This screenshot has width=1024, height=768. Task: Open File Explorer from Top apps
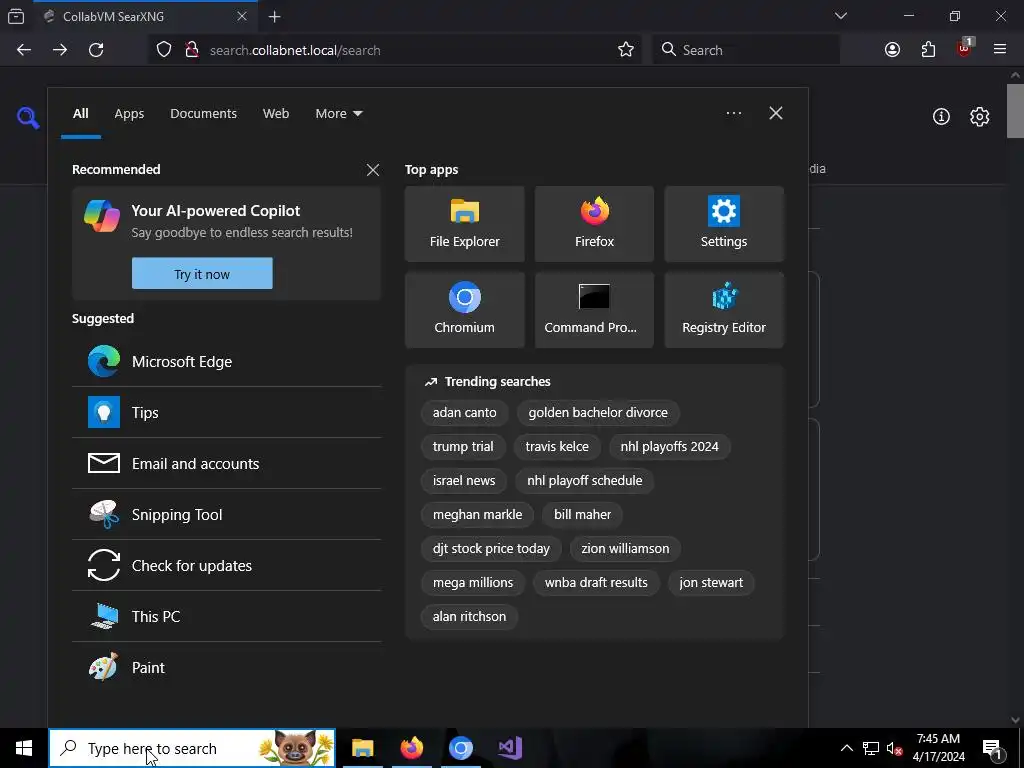(x=464, y=224)
